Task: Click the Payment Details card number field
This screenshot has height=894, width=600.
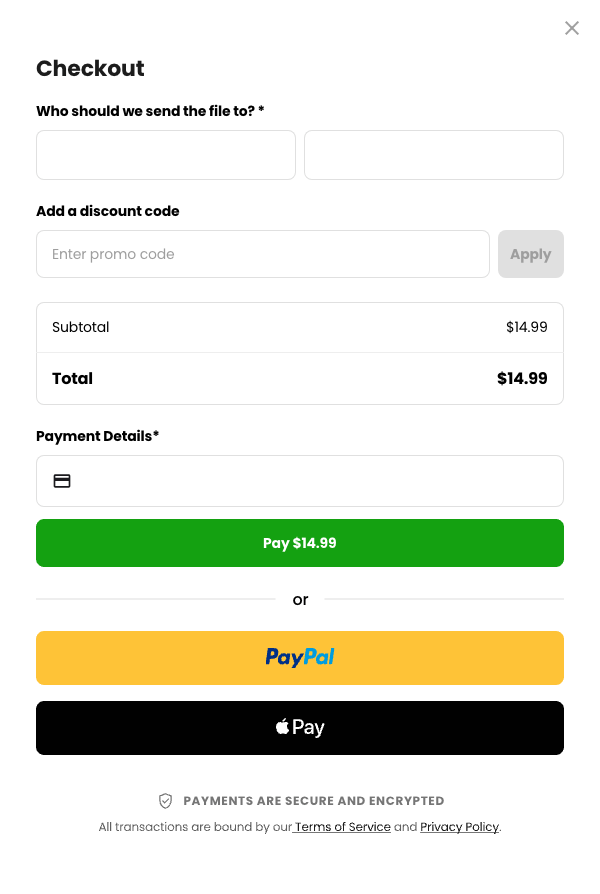Action: tap(300, 480)
